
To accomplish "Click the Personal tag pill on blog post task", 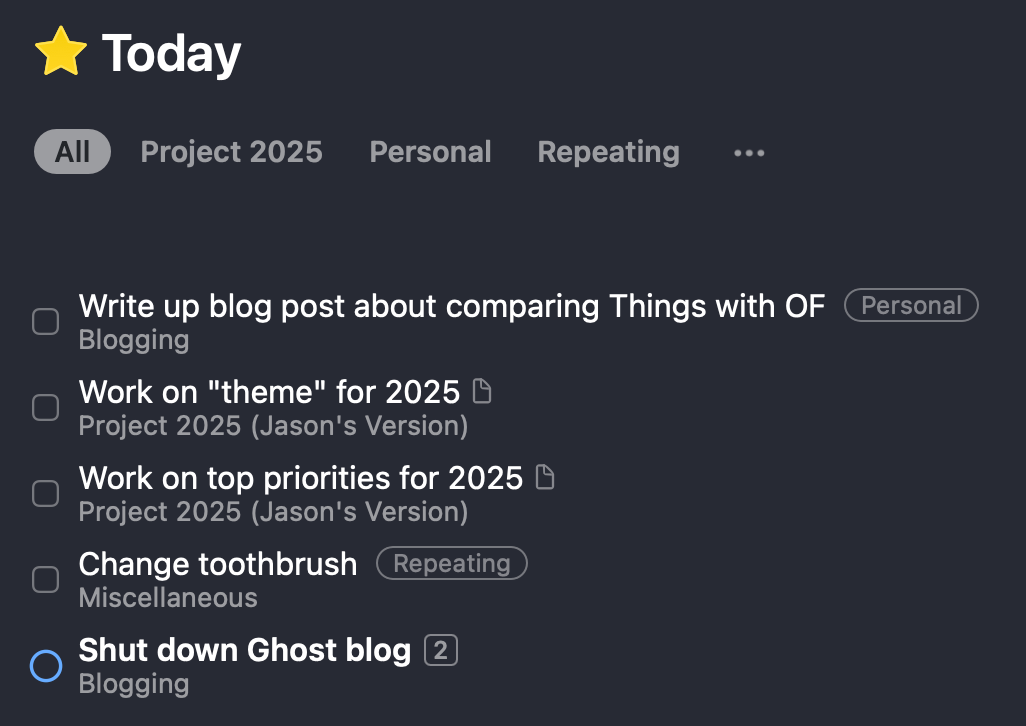I will tap(911, 305).
